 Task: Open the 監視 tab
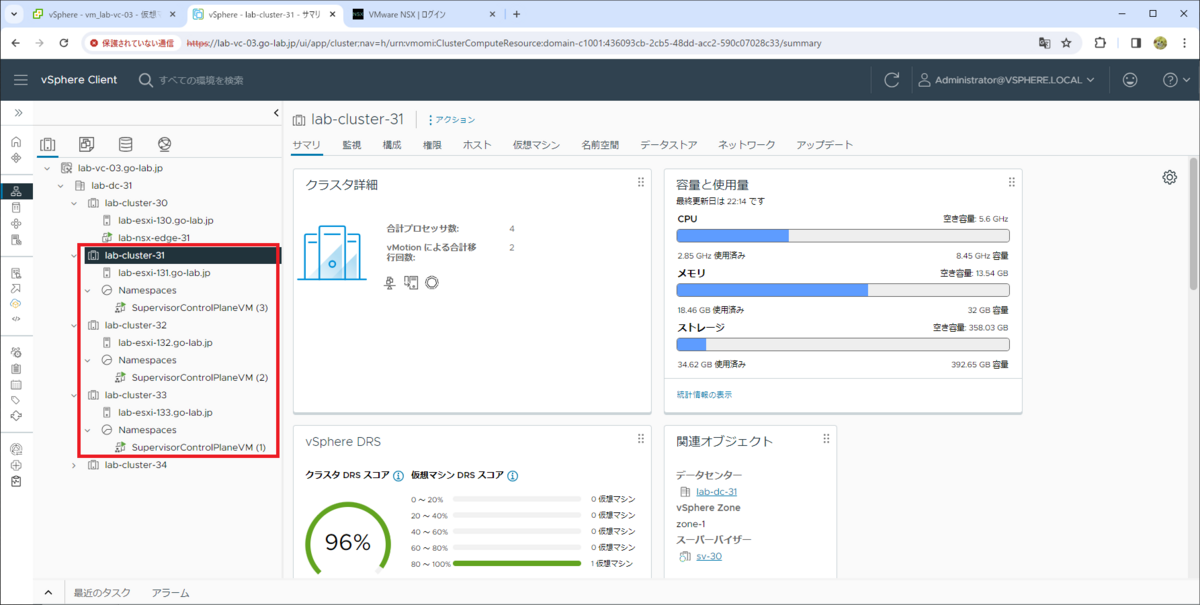(x=352, y=145)
